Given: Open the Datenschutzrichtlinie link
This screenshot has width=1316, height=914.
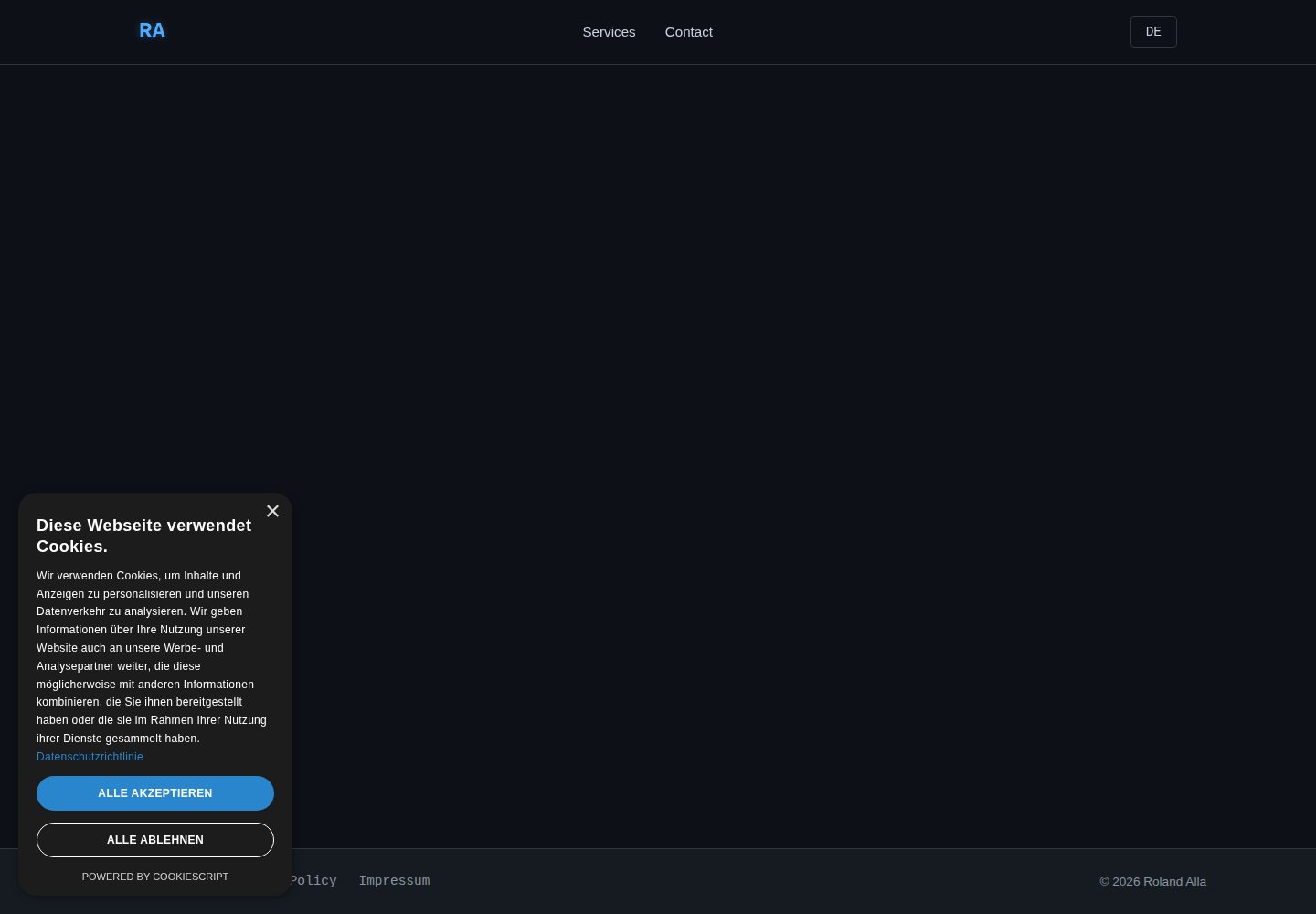Looking at the screenshot, I should 90,757.
